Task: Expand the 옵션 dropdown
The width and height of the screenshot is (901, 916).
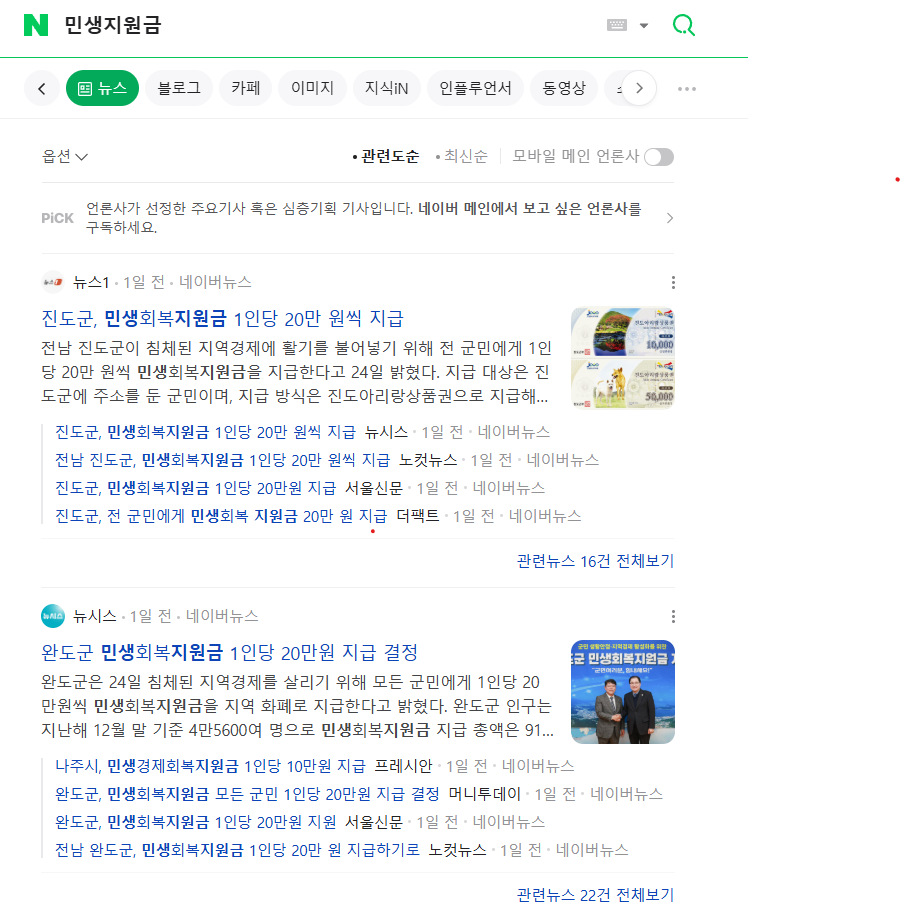Action: click(64, 157)
